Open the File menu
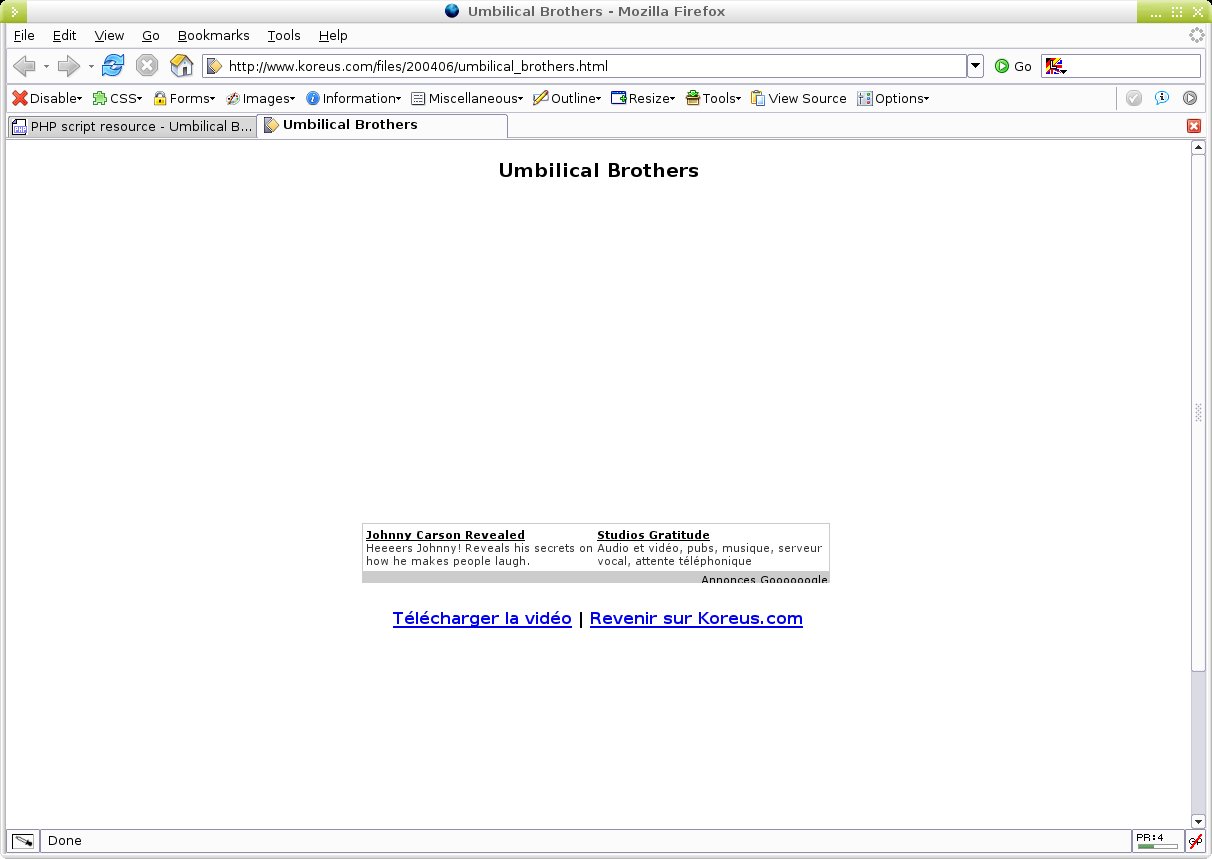 click(24, 35)
